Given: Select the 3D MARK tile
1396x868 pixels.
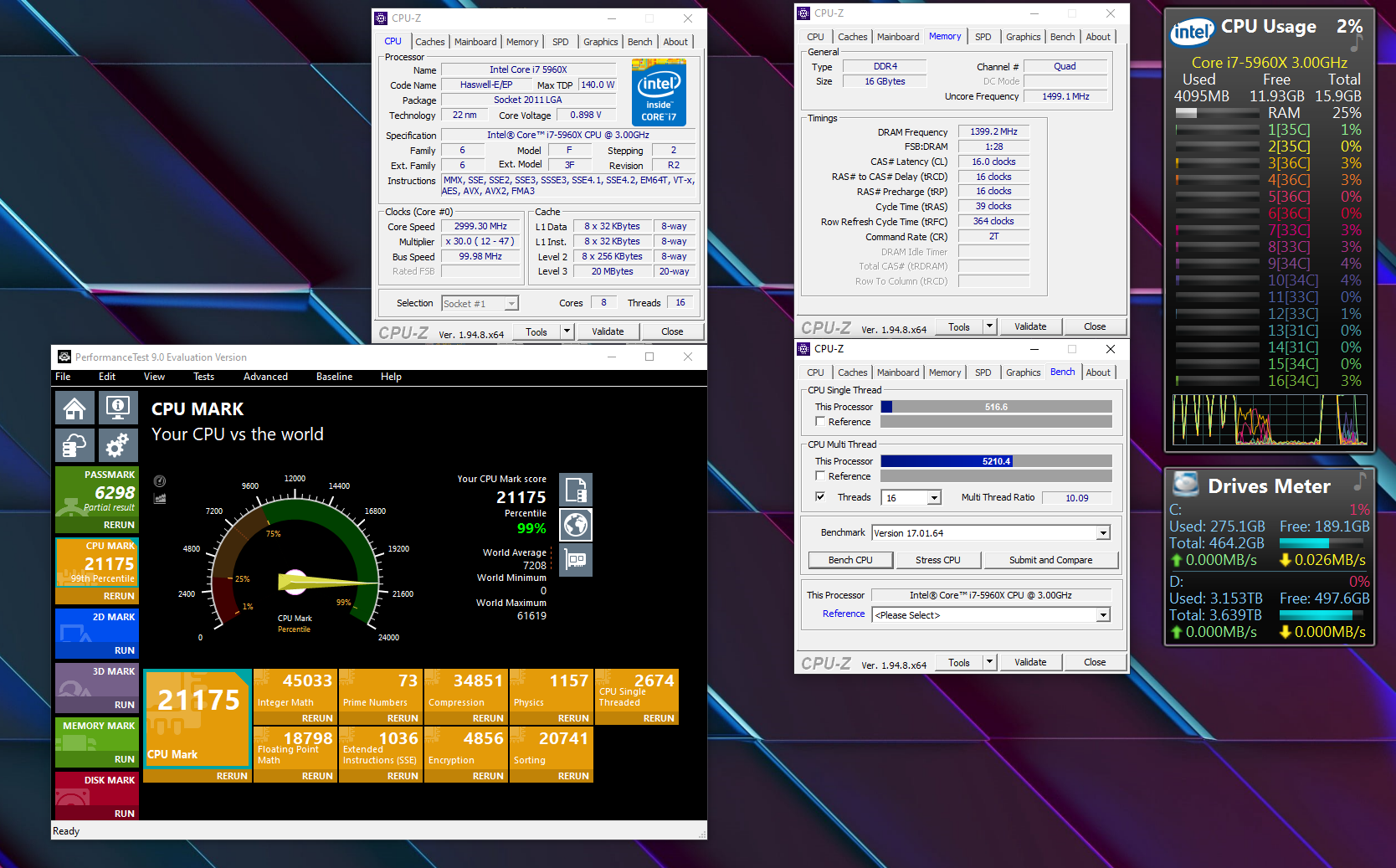Looking at the screenshot, I should (96, 687).
